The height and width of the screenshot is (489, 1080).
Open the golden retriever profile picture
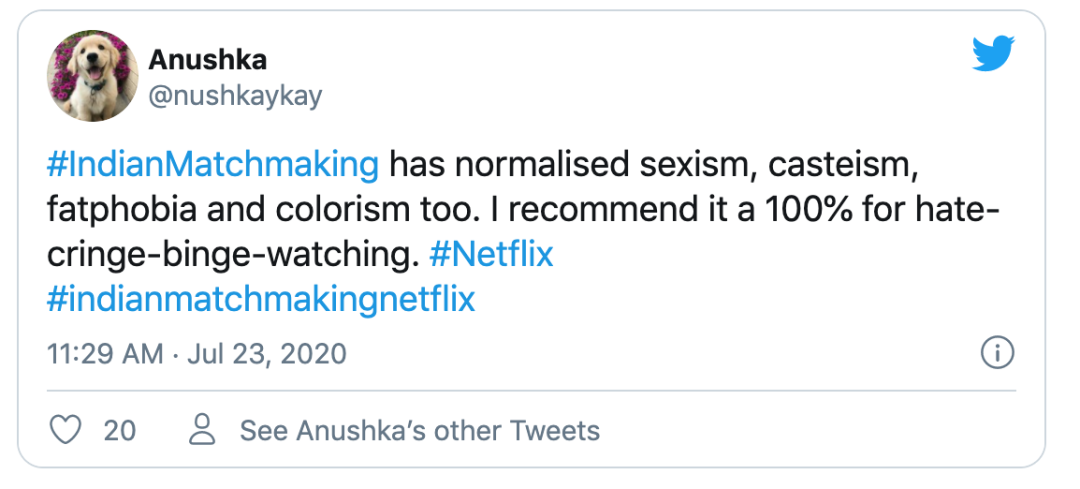(92, 75)
